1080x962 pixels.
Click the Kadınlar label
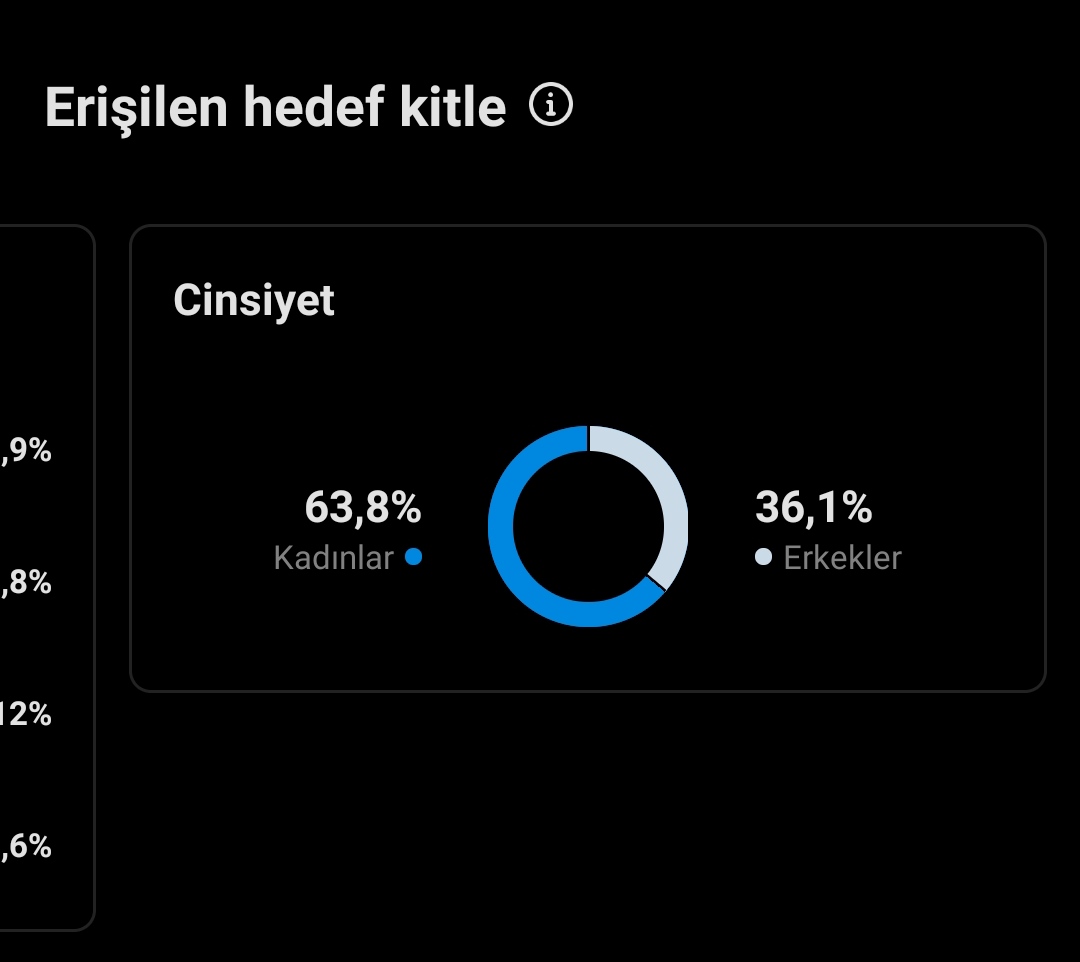[333, 558]
